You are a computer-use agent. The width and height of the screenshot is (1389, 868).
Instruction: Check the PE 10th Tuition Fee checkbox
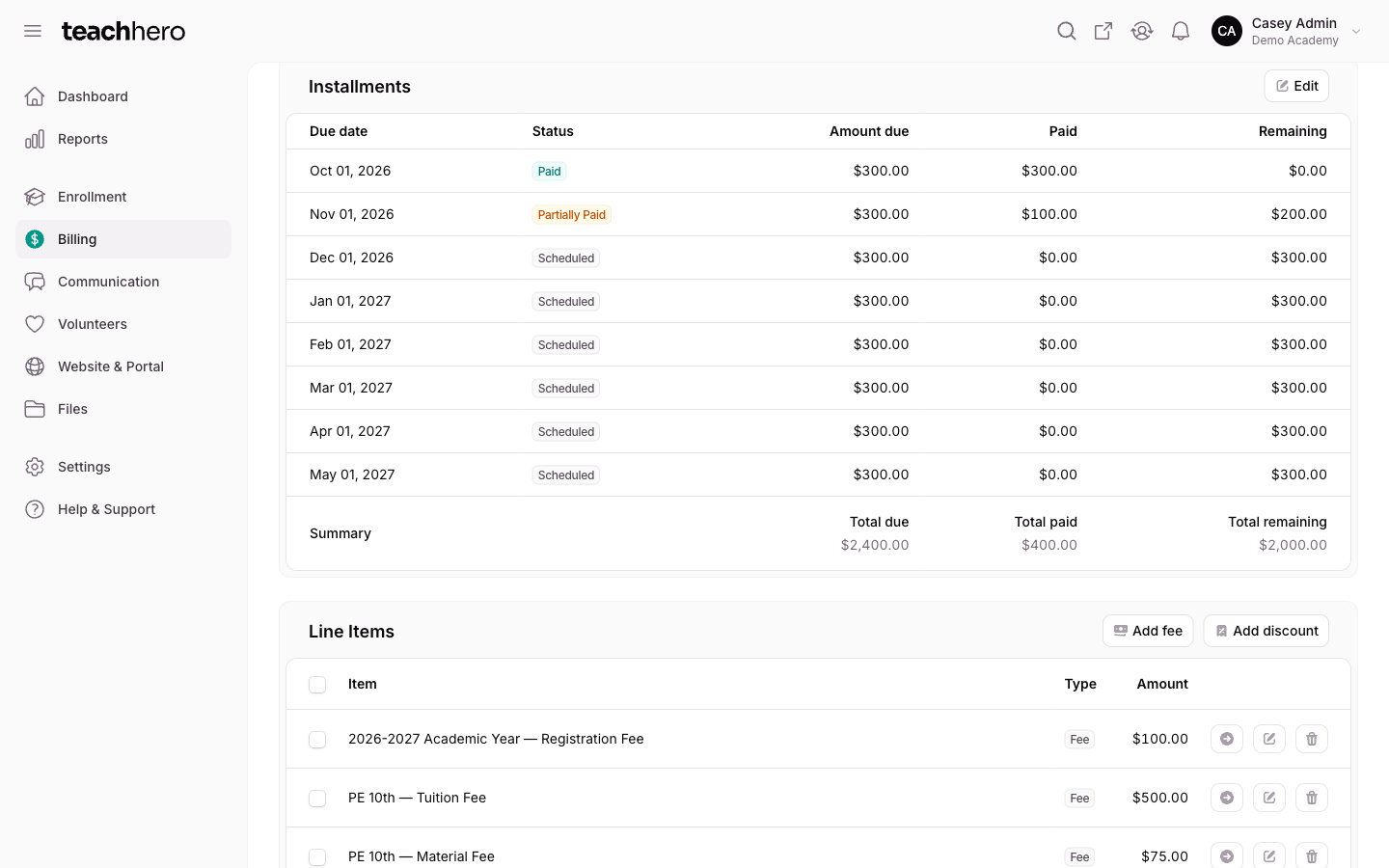(x=317, y=799)
